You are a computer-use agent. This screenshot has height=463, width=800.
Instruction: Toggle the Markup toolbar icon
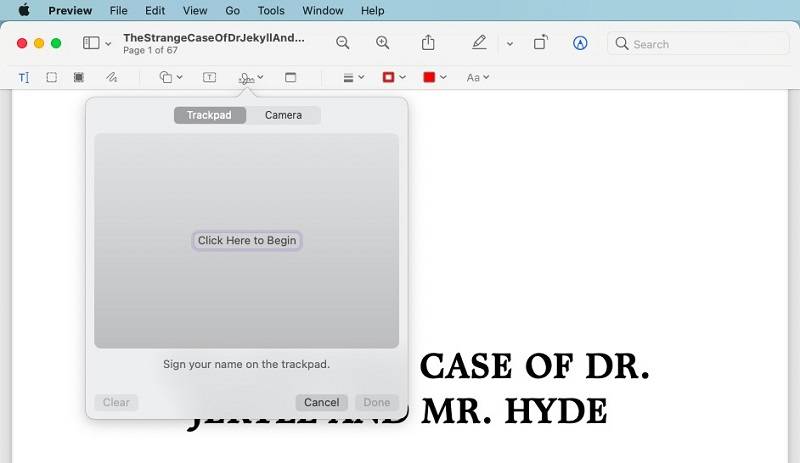coord(580,43)
